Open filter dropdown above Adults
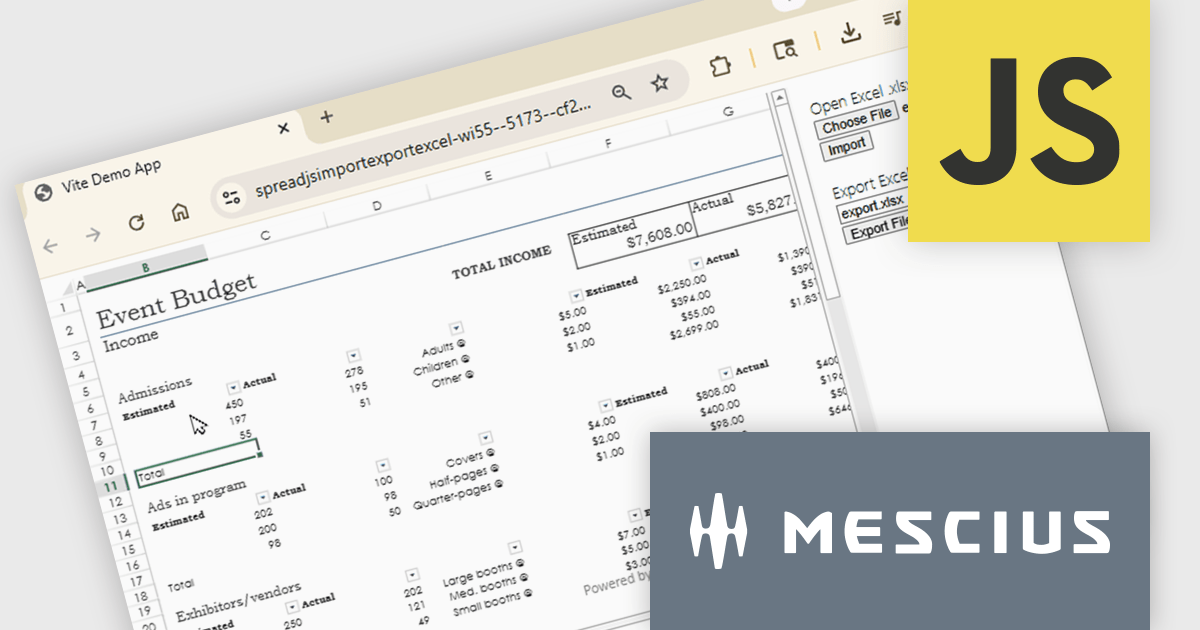Screen dimensions: 1200x630 456,328
